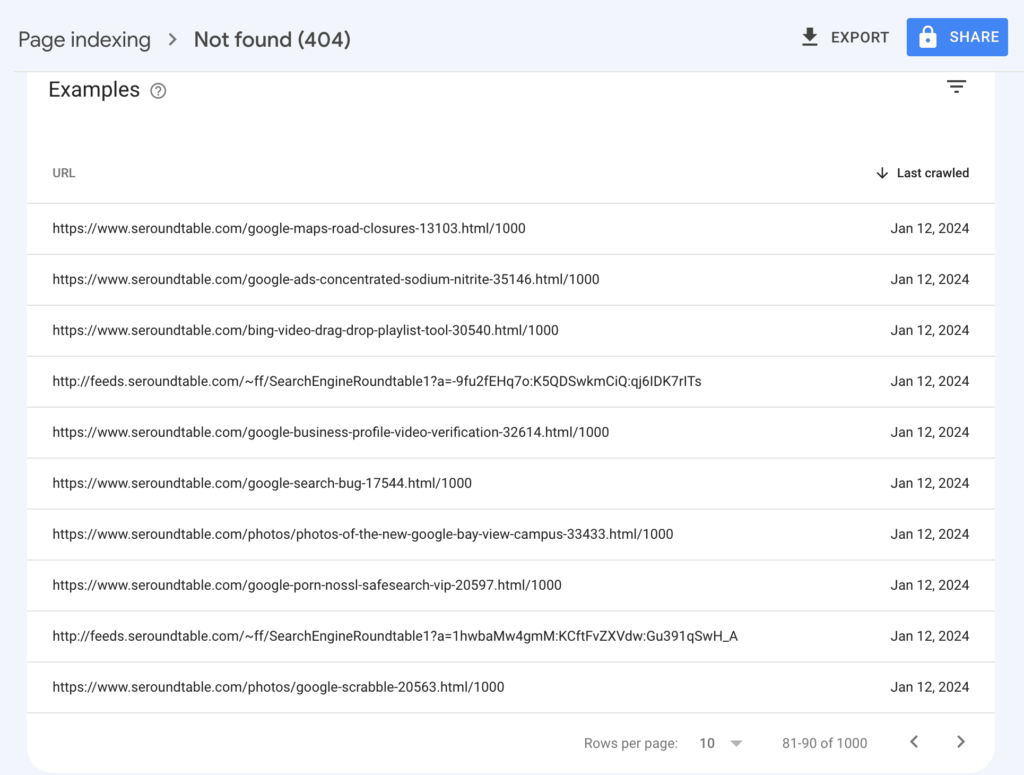This screenshot has height=775, width=1024.
Task: Select the google-search-bug-17544 URL row
Action: pyautogui.click(x=262, y=483)
